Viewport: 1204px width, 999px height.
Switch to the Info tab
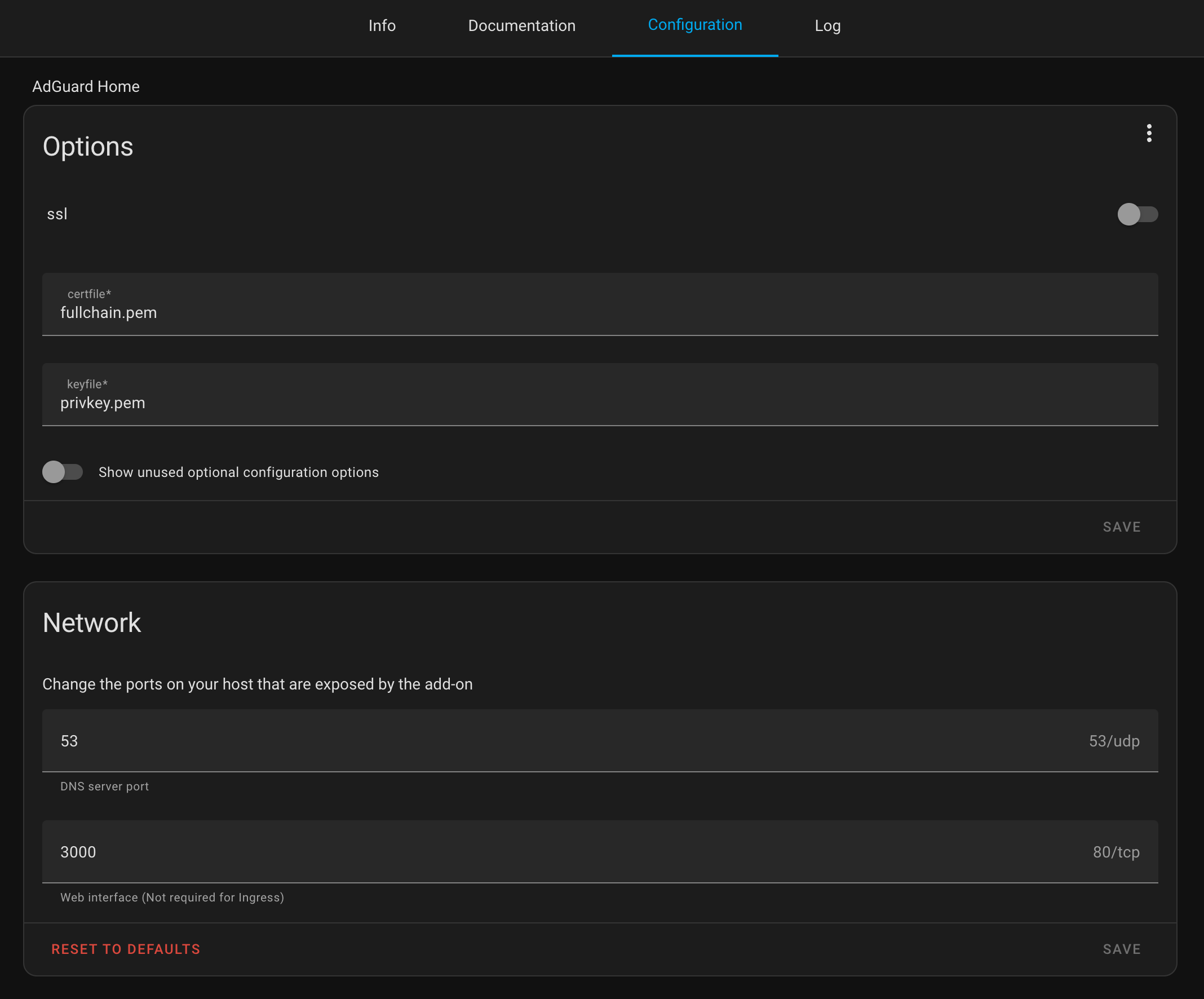point(382,26)
